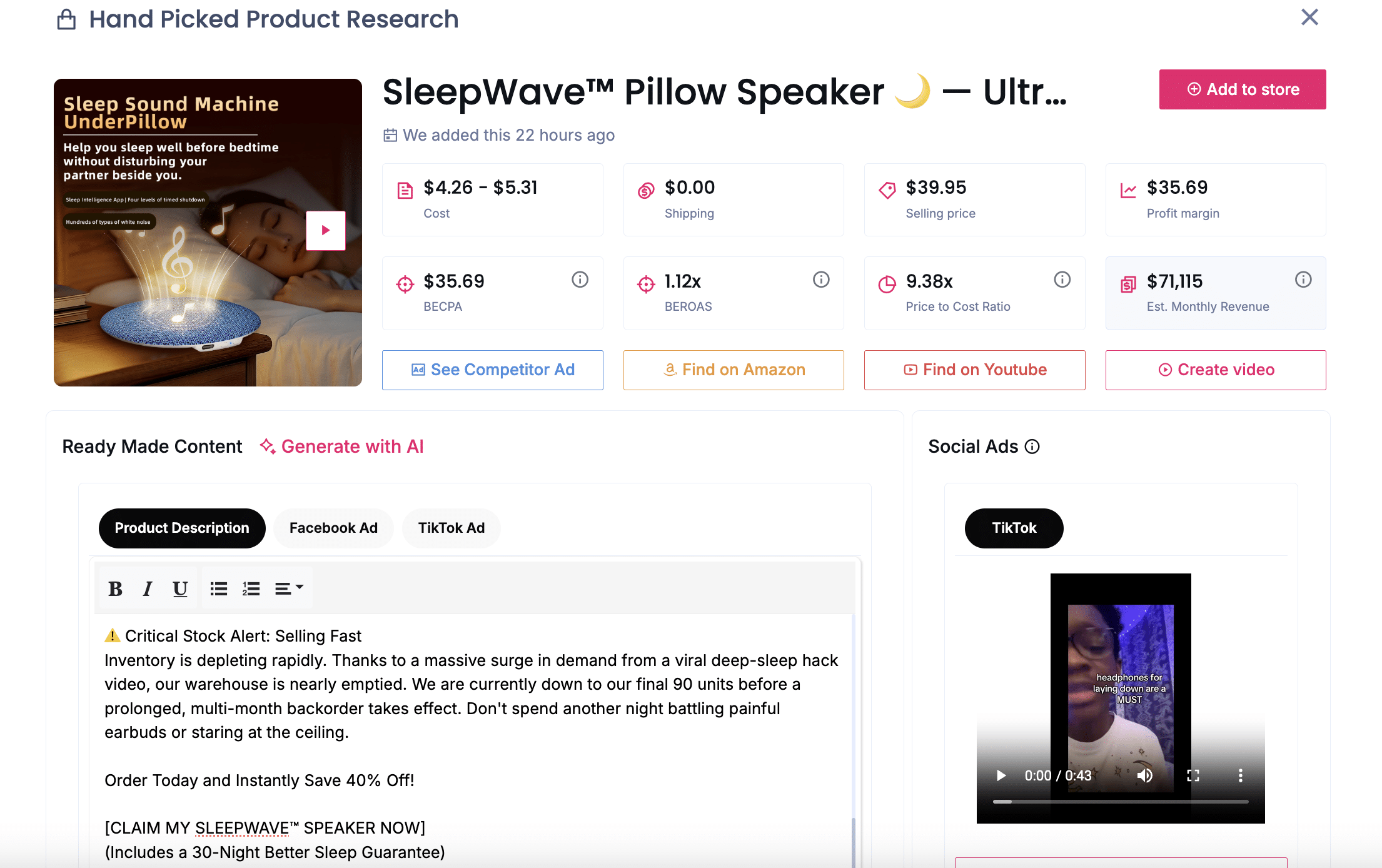The image size is (1382, 868).
Task: Switch to the TikTok Ad tab
Action: pyautogui.click(x=451, y=528)
